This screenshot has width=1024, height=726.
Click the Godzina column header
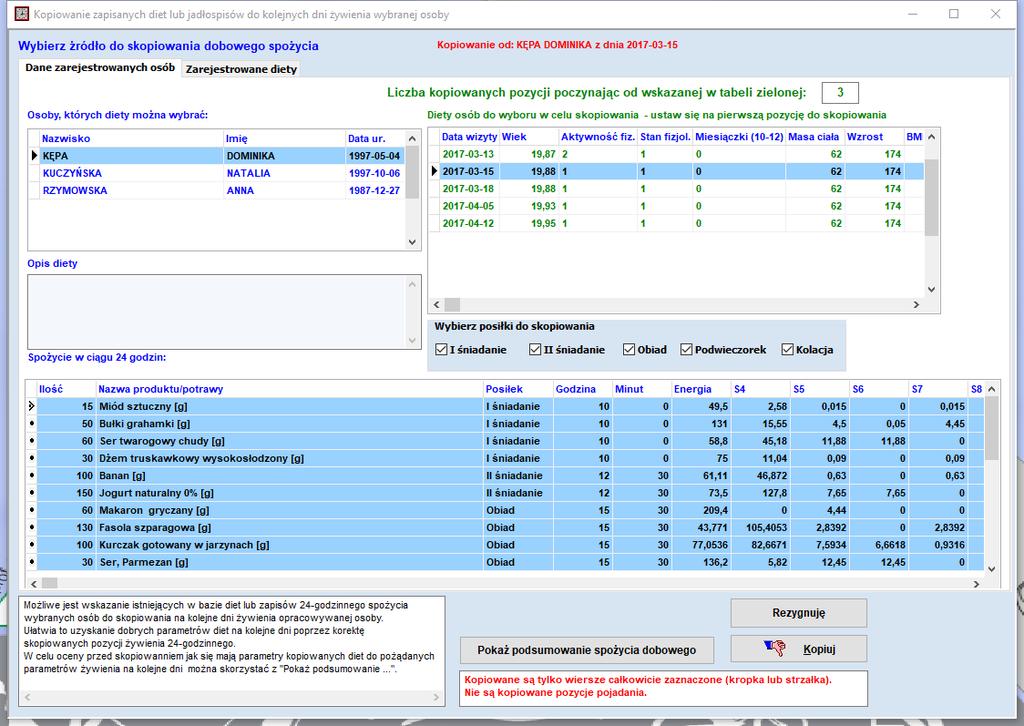click(x=583, y=388)
